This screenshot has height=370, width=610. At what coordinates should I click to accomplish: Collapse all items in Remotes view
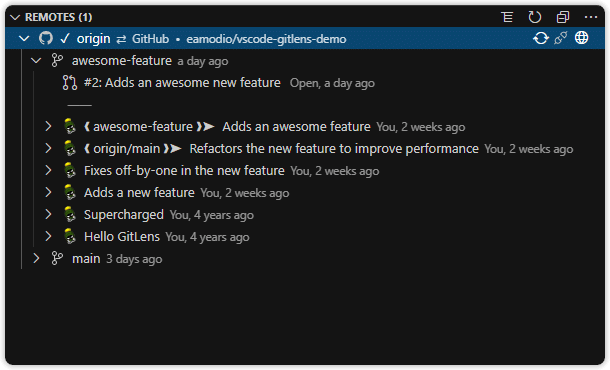coord(563,17)
